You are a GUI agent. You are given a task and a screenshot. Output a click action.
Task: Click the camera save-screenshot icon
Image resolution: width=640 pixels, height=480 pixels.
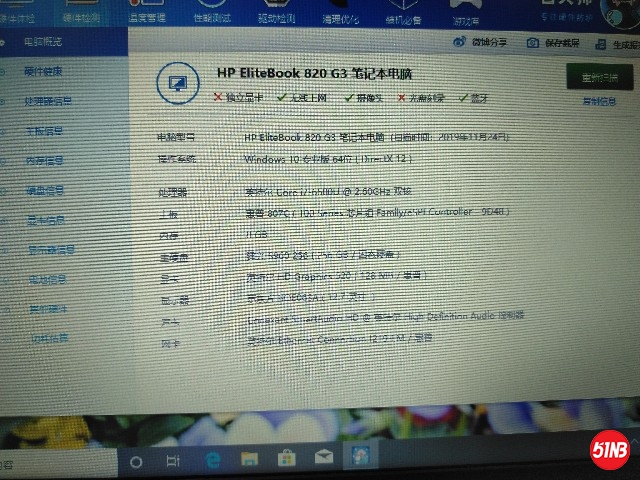[x=533, y=42]
